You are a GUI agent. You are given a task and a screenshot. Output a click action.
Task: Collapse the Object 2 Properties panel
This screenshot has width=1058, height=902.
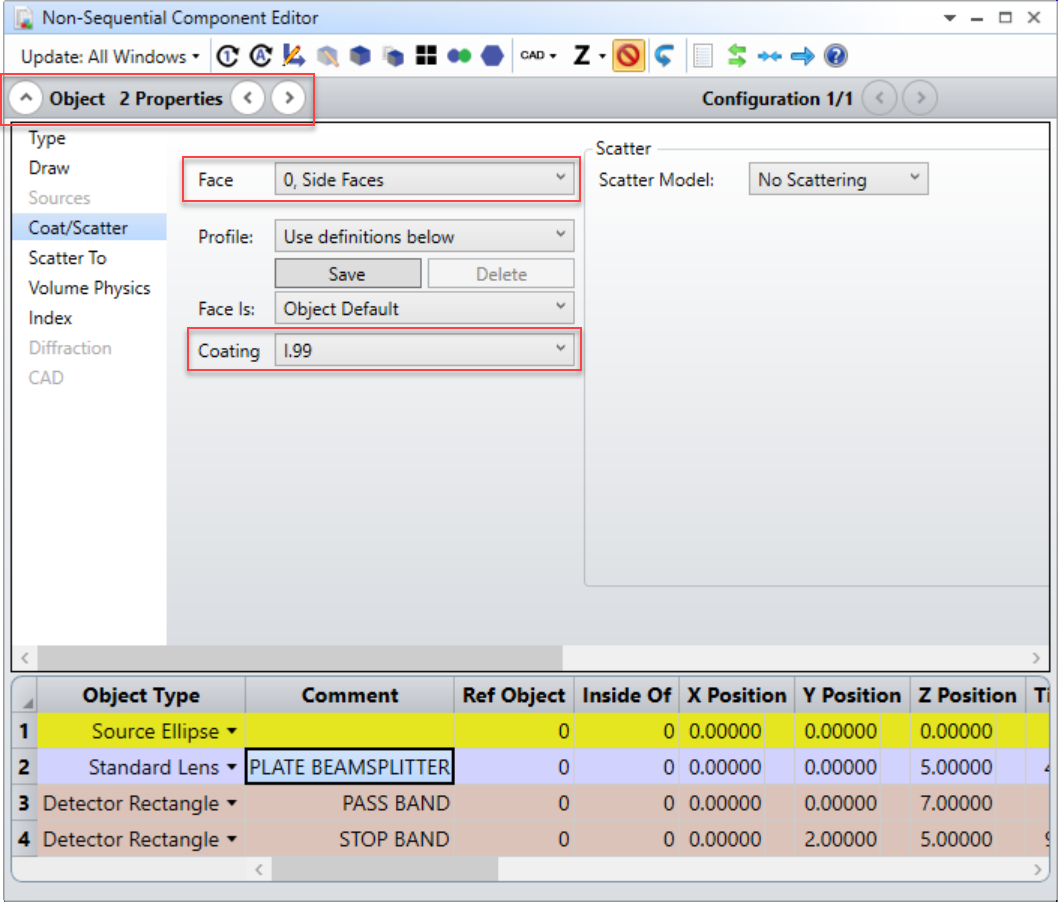(x=26, y=98)
